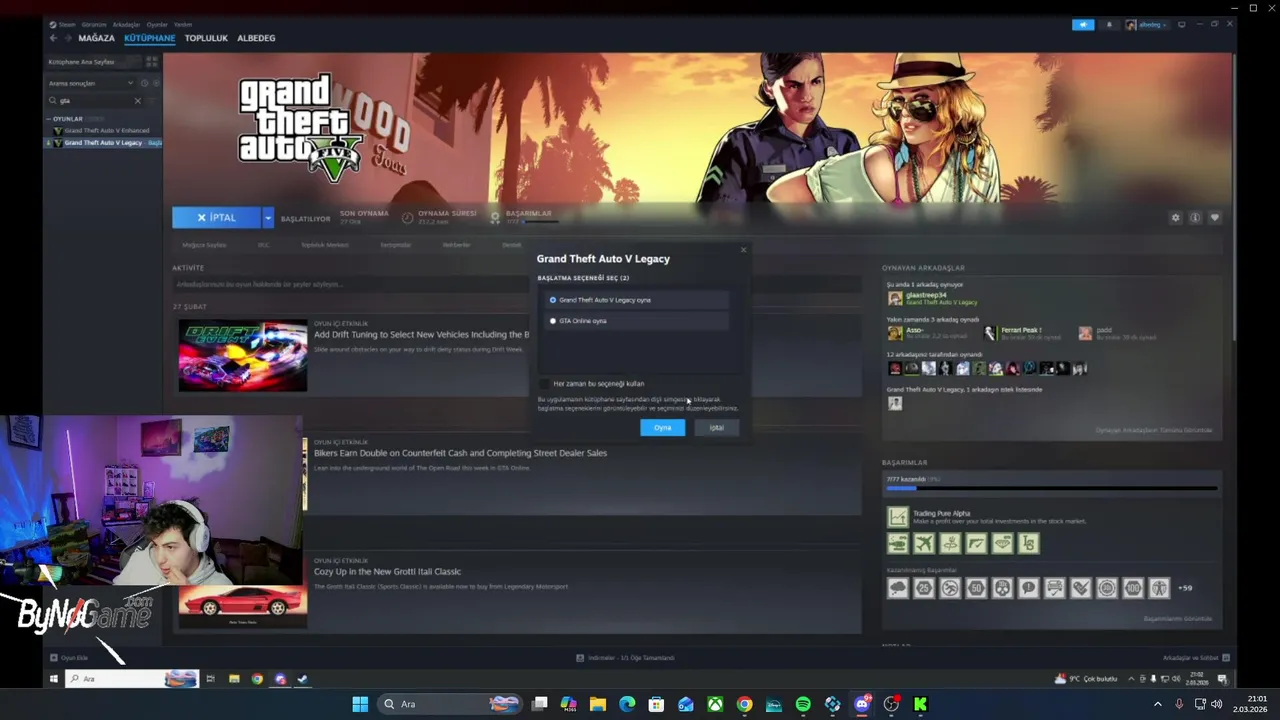1280x720 pixels.
Task: Open Spotify from taskbar
Action: pyautogui.click(x=803, y=704)
